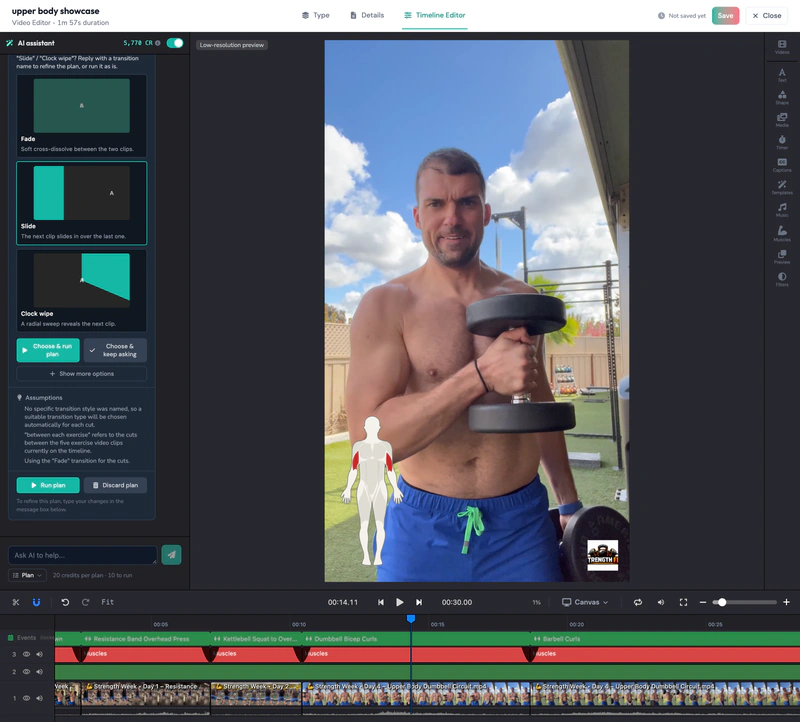Send the AI message
This screenshot has width=800, height=722.
coord(171,555)
